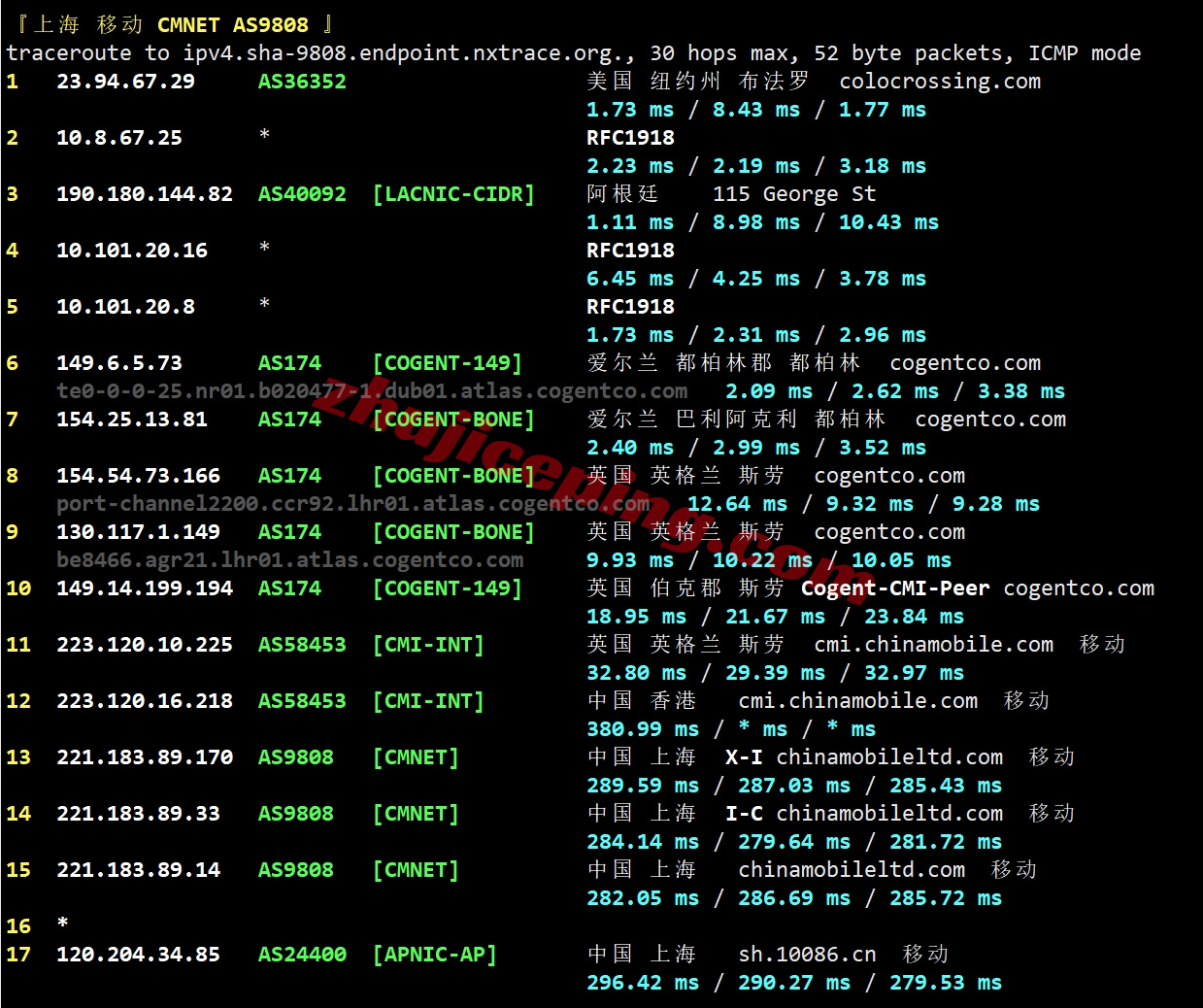Click IP address 223.120.16.218
The width and height of the screenshot is (1203, 1008).
(x=145, y=701)
